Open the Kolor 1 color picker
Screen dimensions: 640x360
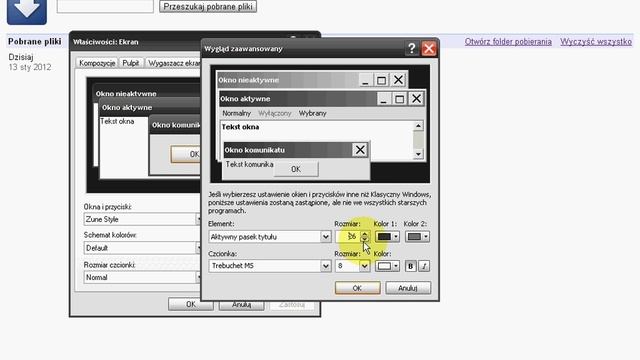pyautogui.click(x=387, y=237)
